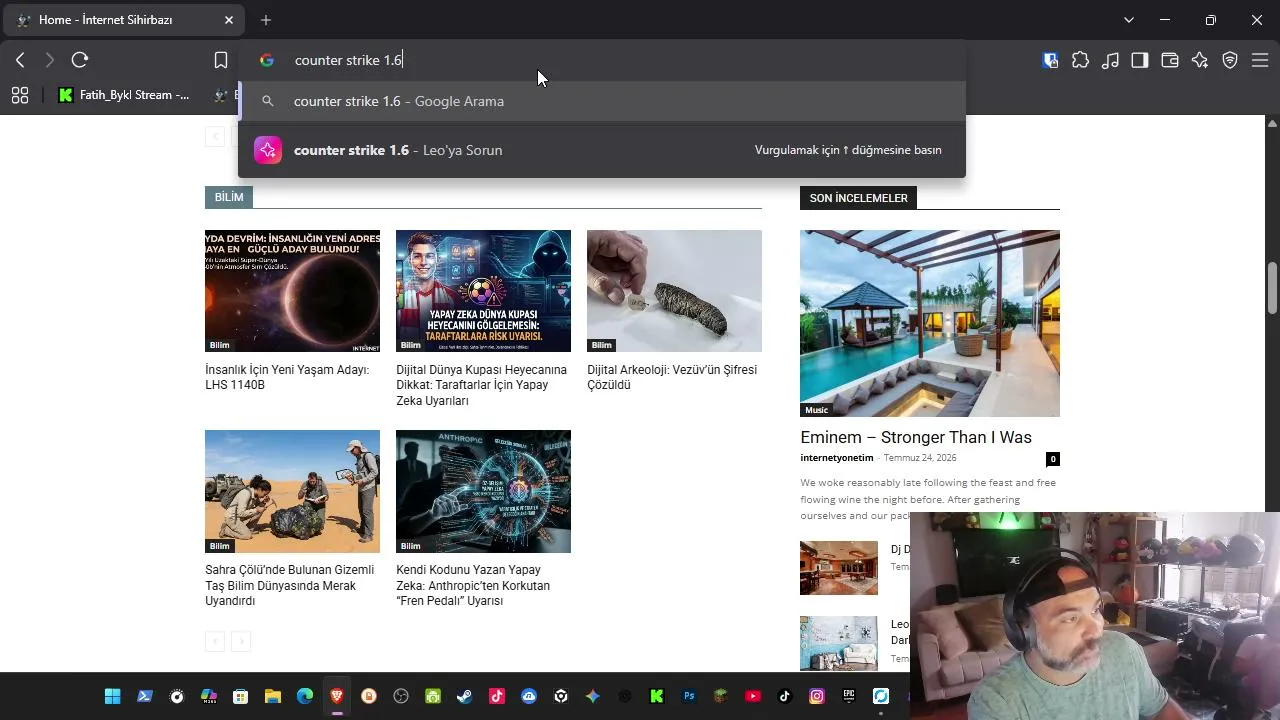Click the page vertical scrollbar thumb
This screenshot has height=720, width=1280.
[x=1273, y=288]
